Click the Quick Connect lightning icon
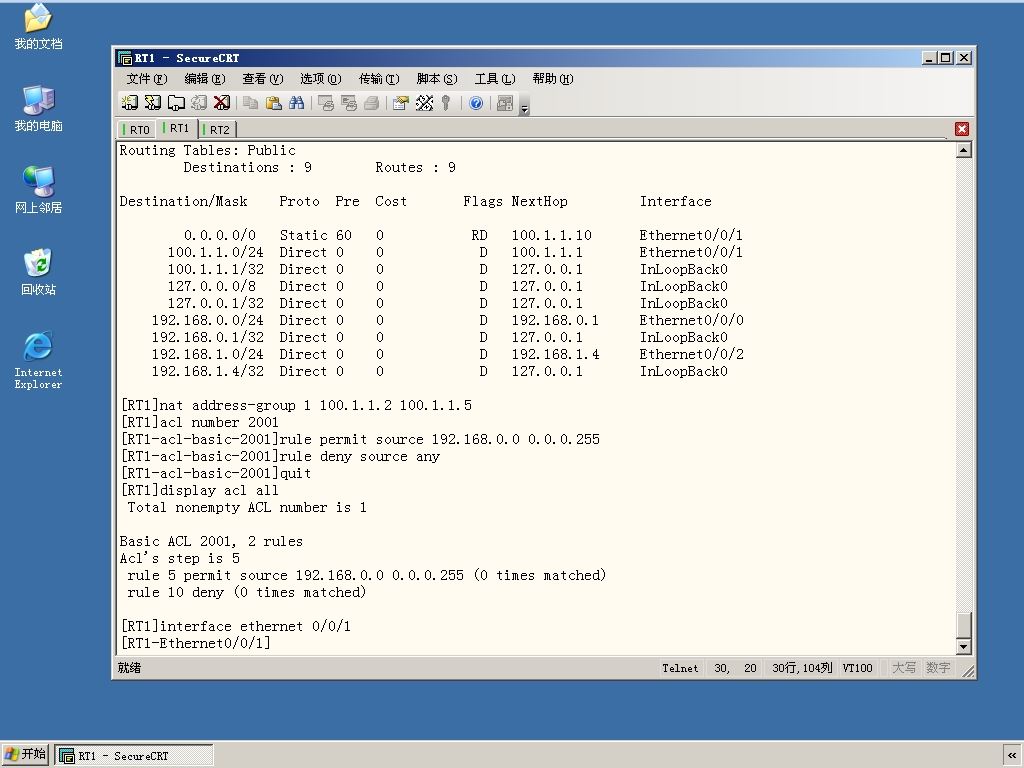1024x768 pixels. click(x=153, y=103)
